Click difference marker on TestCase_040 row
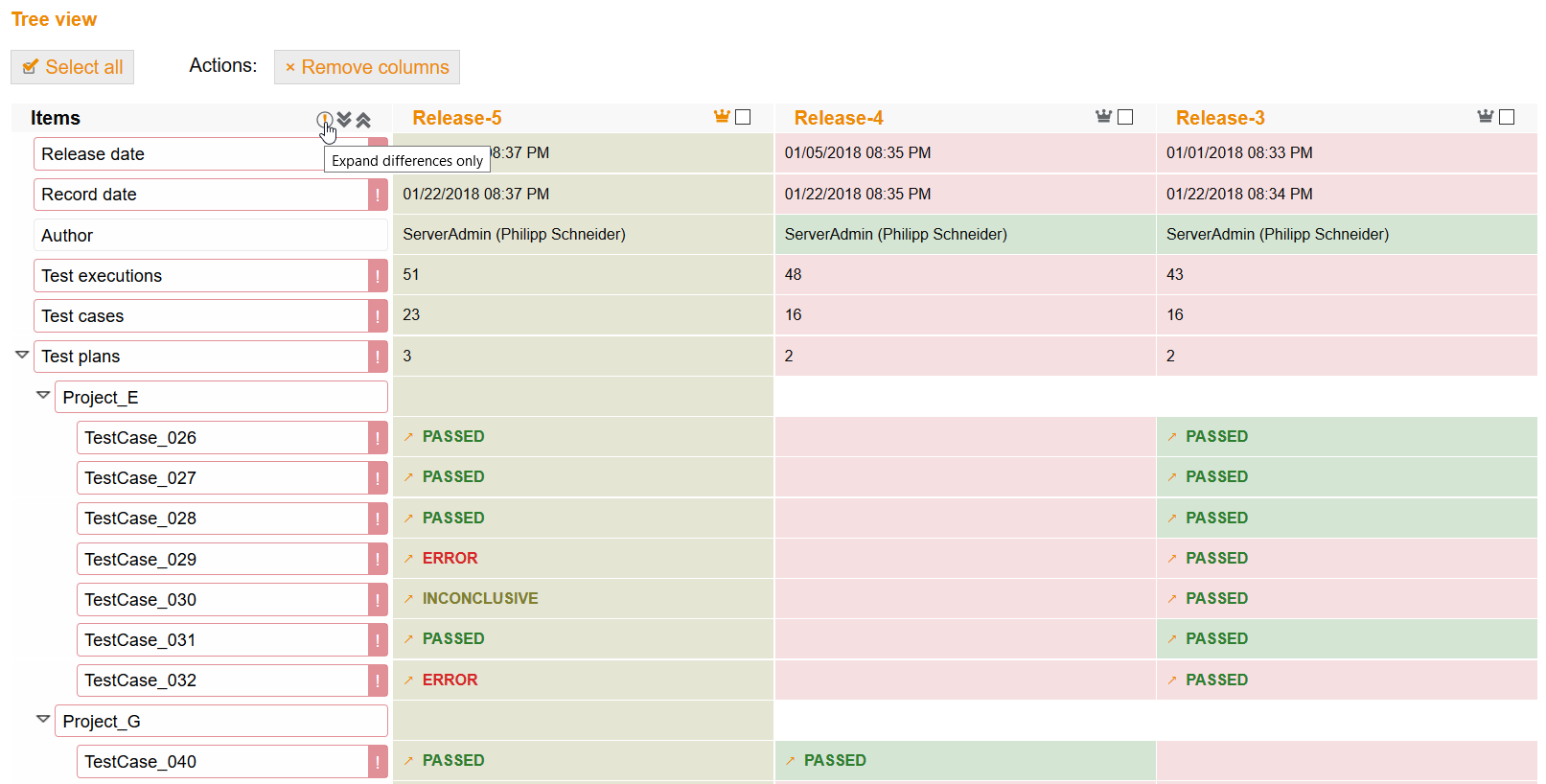This screenshot has width=1546, height=784. pyautogui.click(x=378, y=762)
